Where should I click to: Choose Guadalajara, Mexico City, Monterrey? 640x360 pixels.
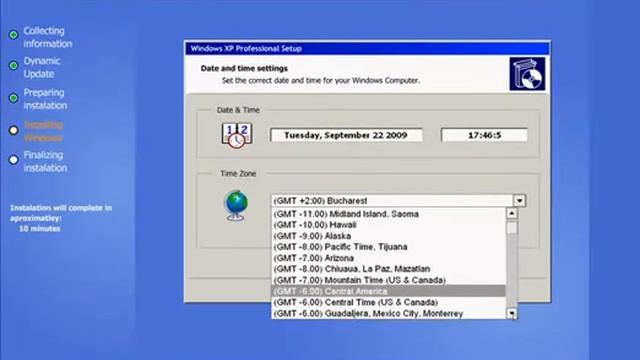389,313
